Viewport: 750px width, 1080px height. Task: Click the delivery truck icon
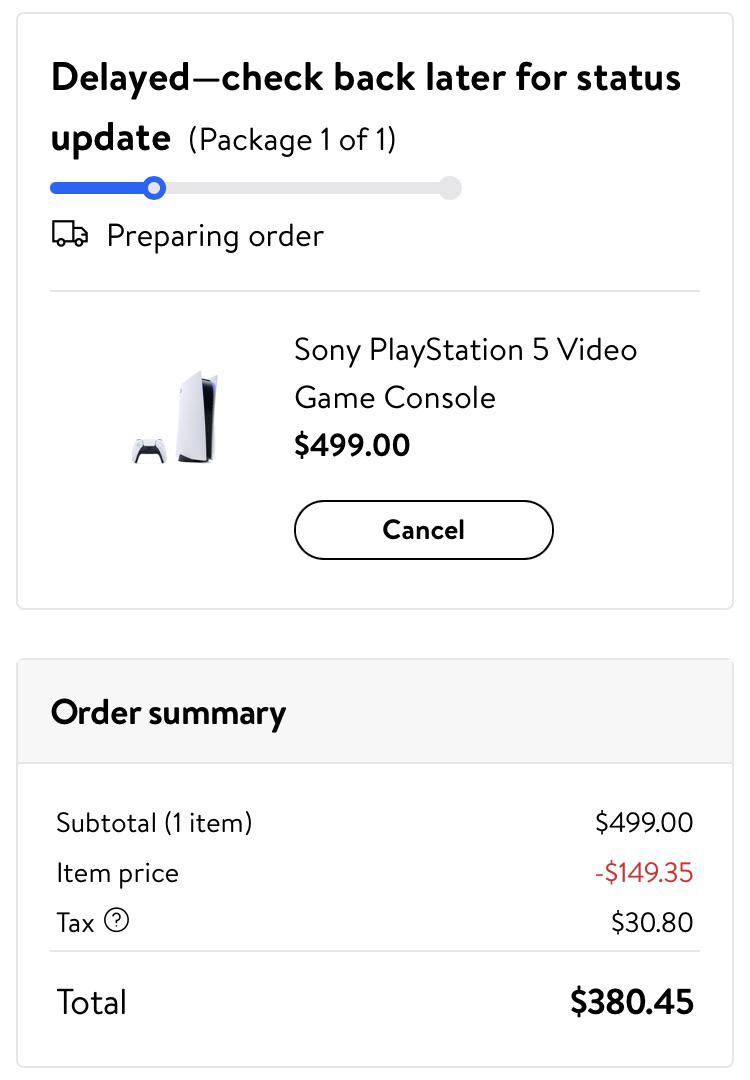point(68,235)
